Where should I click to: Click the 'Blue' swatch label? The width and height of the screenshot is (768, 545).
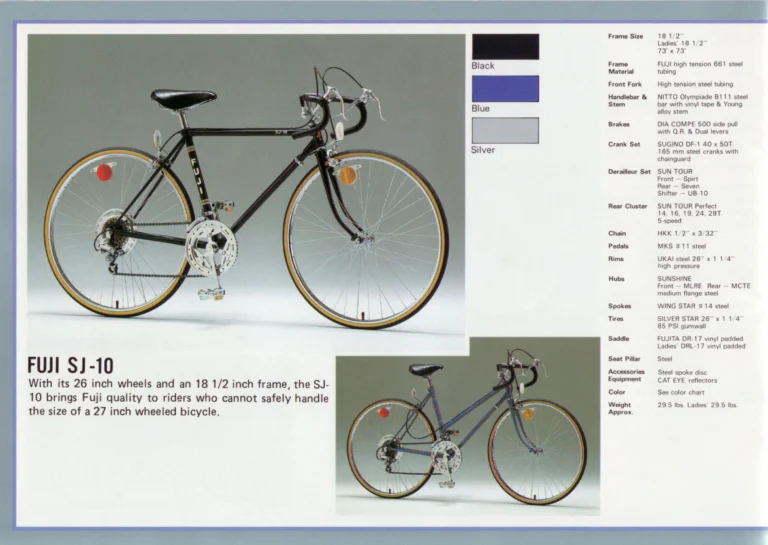point(480,108)
